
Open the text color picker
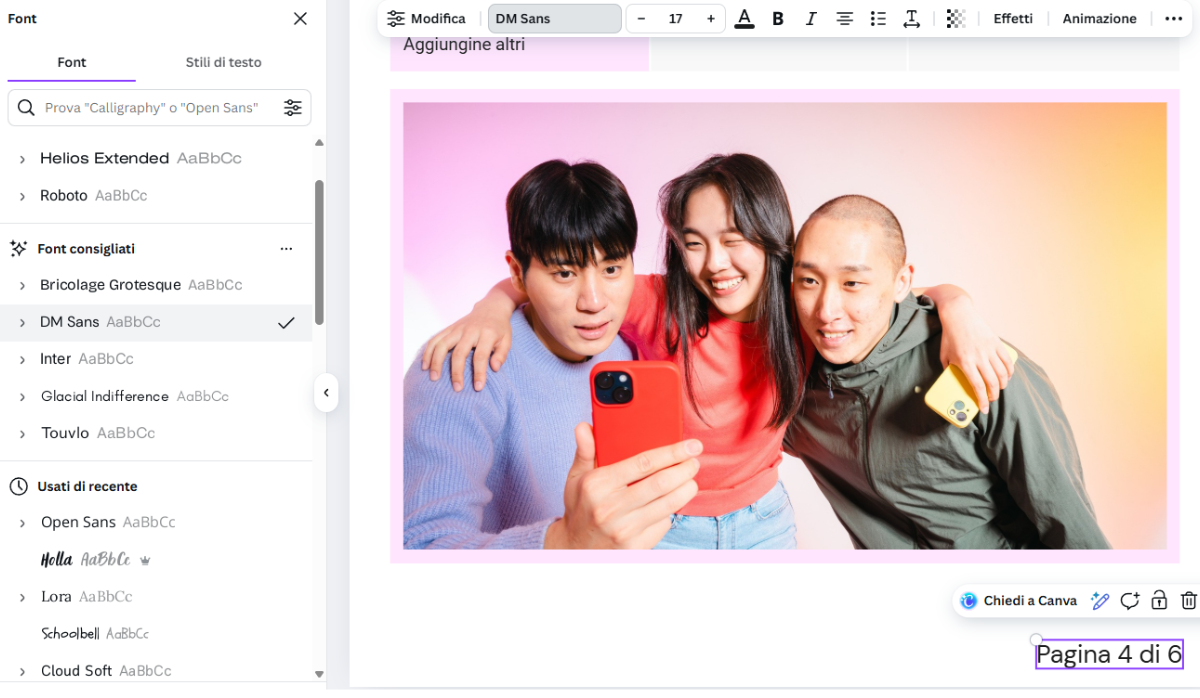coord(744,19)
